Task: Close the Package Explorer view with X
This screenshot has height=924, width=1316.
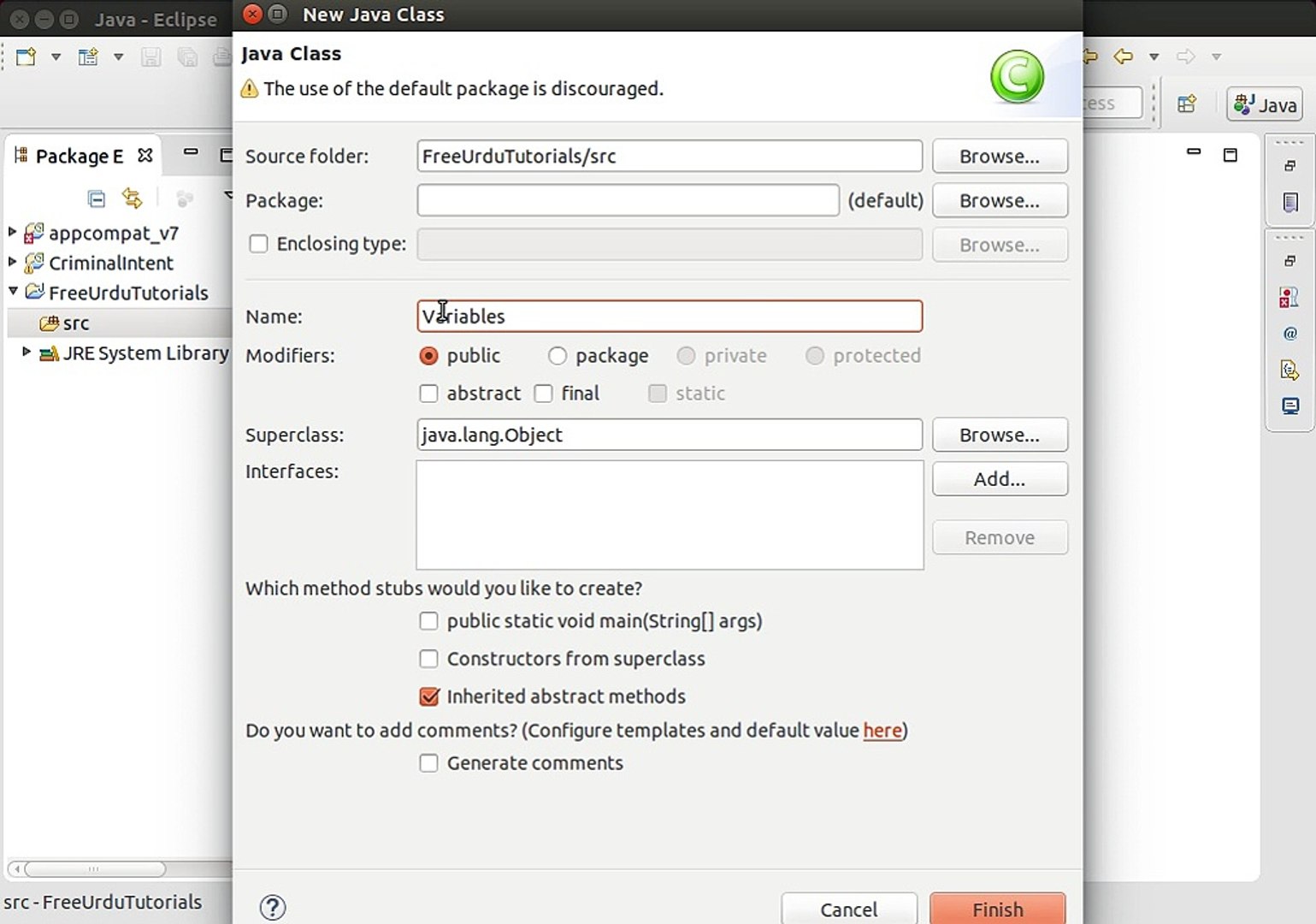Action: point(145,155)
